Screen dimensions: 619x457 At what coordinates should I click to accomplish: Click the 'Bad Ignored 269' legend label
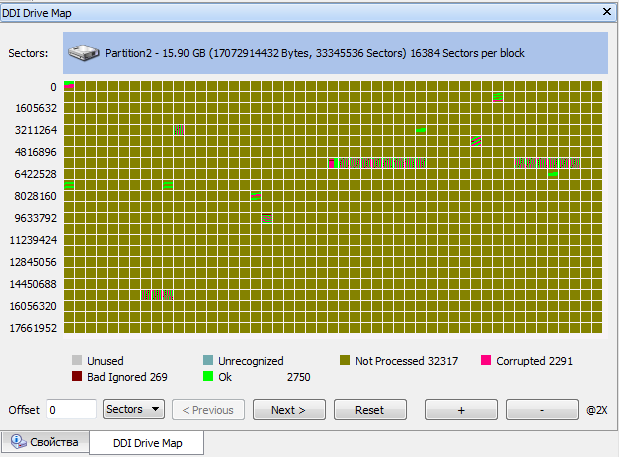coord(127,377)
